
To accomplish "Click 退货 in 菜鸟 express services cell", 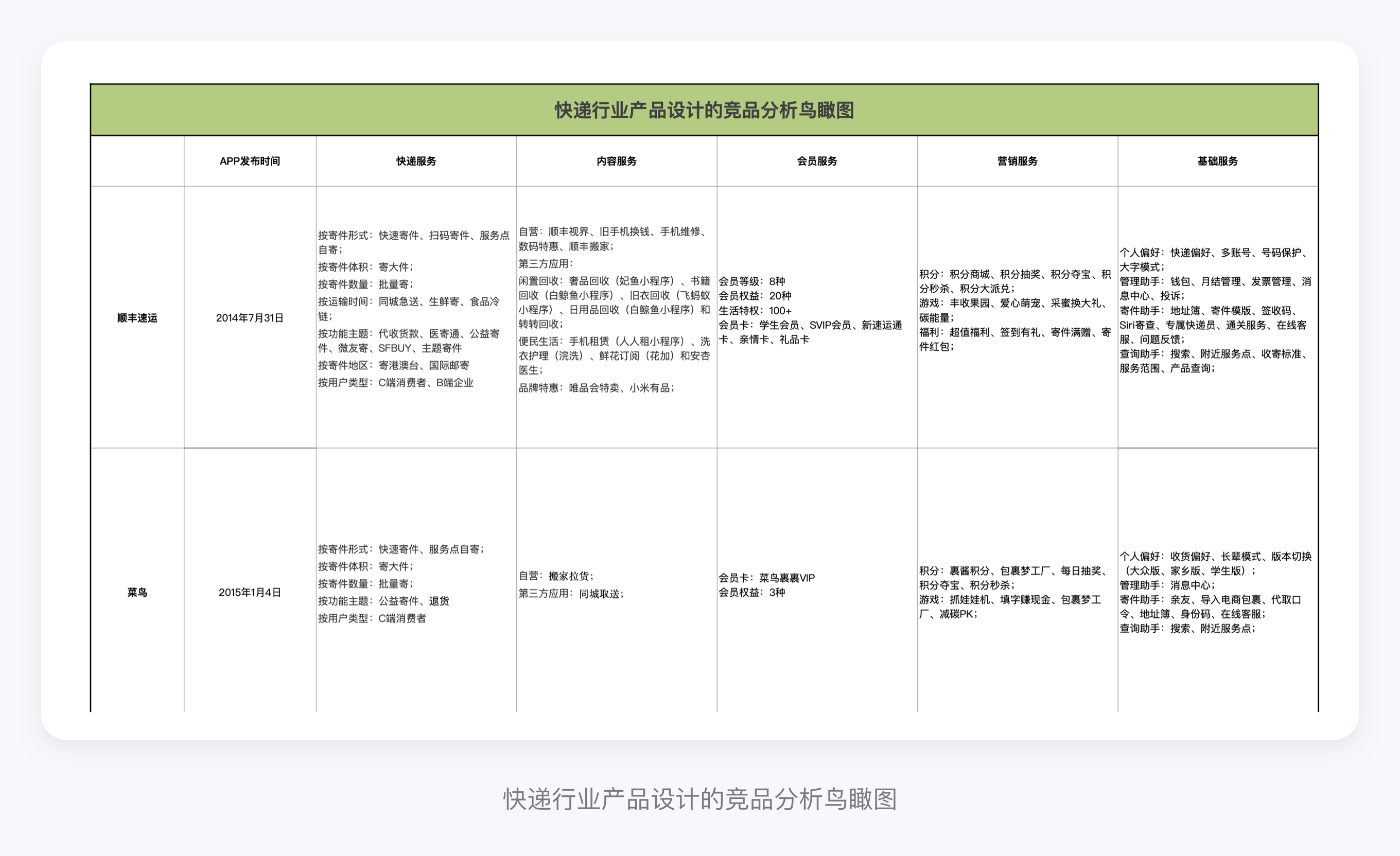I will coord(438,601).
